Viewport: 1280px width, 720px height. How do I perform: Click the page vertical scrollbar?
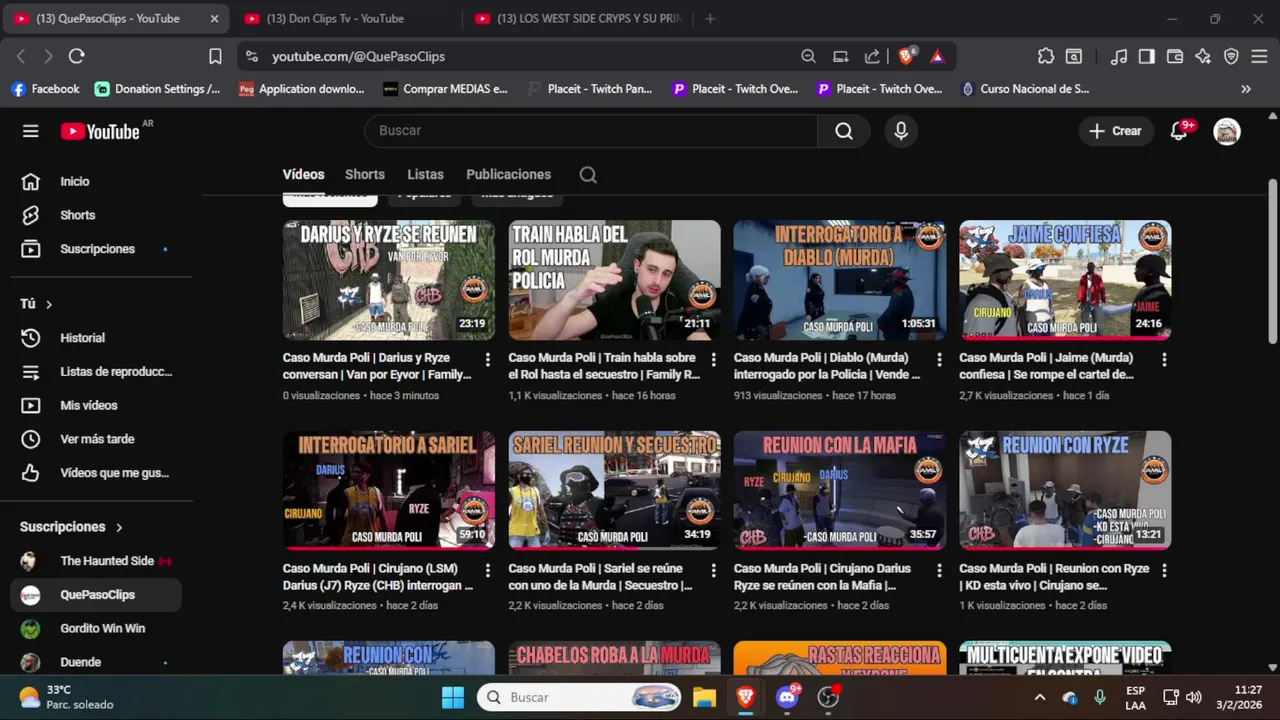tap(1272, 262)
